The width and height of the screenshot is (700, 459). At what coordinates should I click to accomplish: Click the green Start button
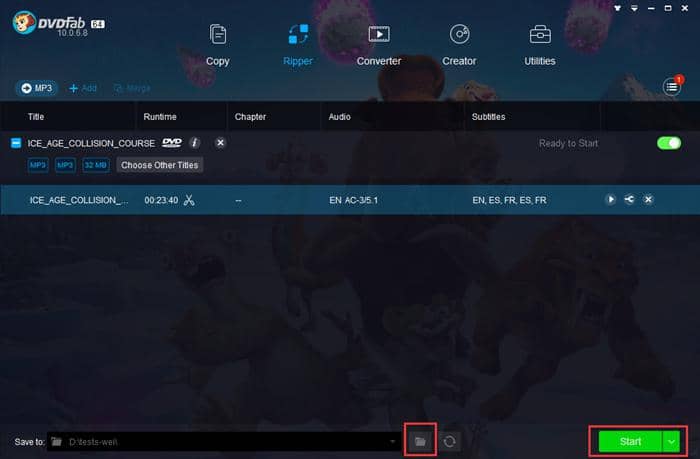coord(630,442)
